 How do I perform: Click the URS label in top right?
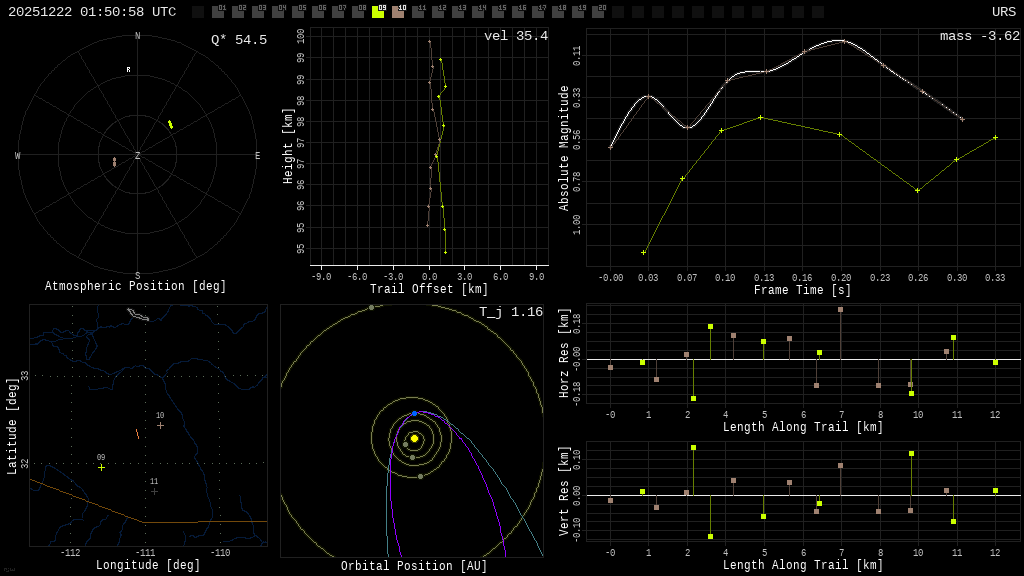(1003, 12)
